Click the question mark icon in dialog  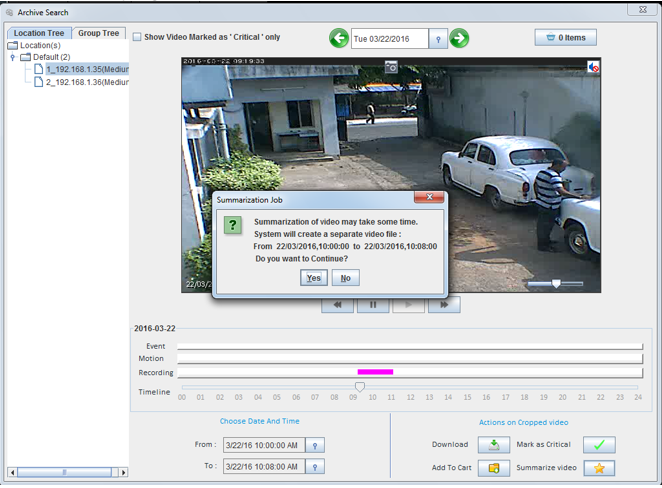(233, 225)
